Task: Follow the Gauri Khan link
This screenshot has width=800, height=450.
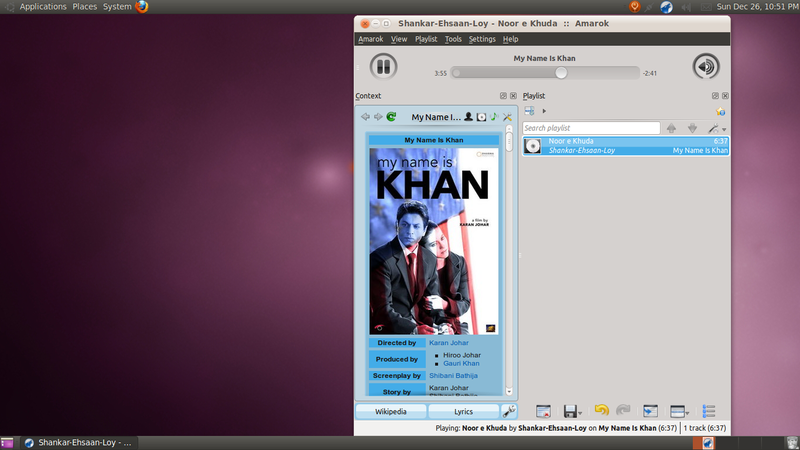Action: click(461, 363)
